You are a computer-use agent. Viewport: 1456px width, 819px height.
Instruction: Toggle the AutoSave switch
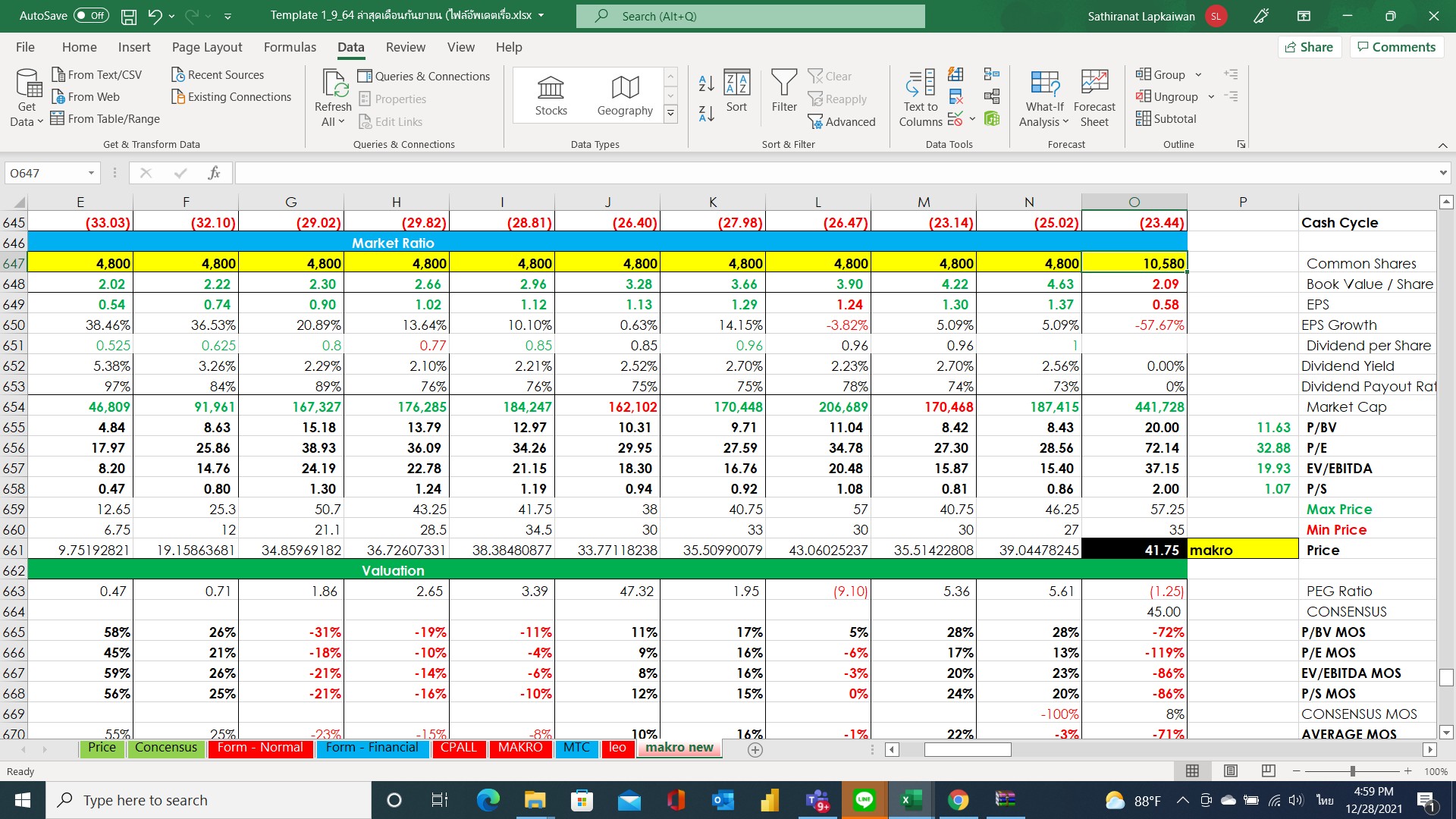tap(91, 16)
